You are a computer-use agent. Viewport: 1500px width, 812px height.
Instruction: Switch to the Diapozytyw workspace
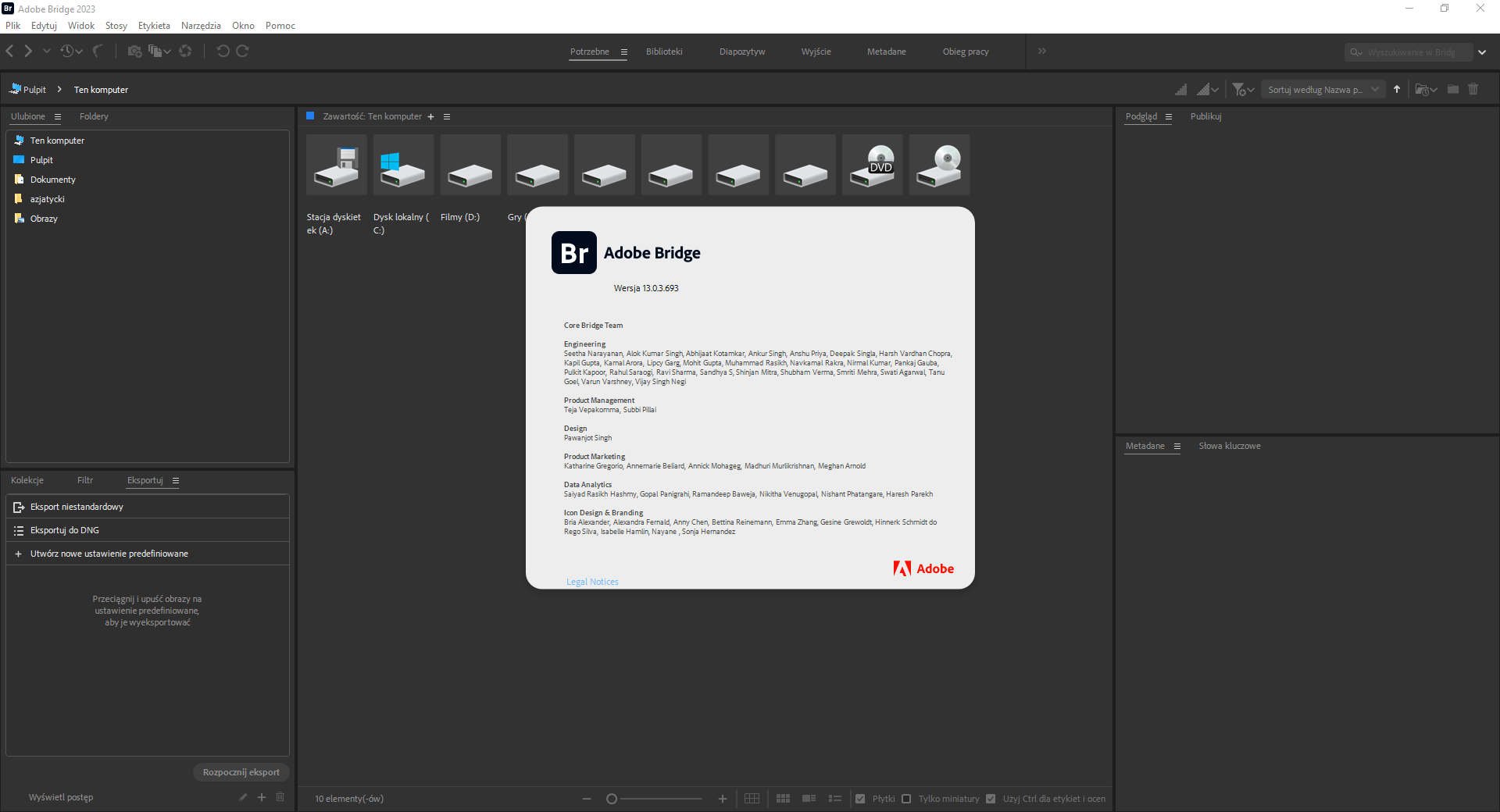(742, 52)
